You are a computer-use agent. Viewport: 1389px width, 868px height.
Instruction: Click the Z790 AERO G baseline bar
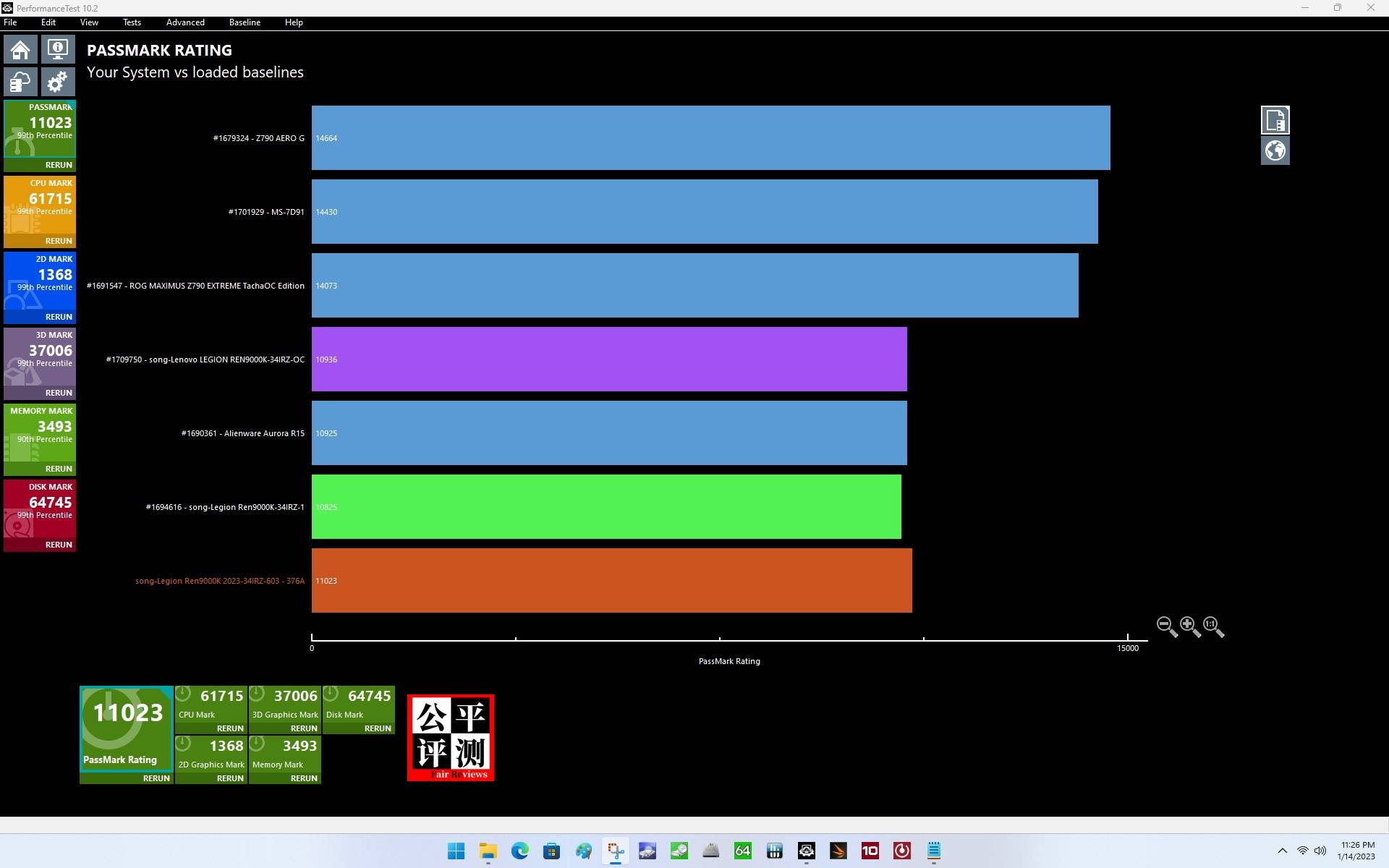(710, 138)
